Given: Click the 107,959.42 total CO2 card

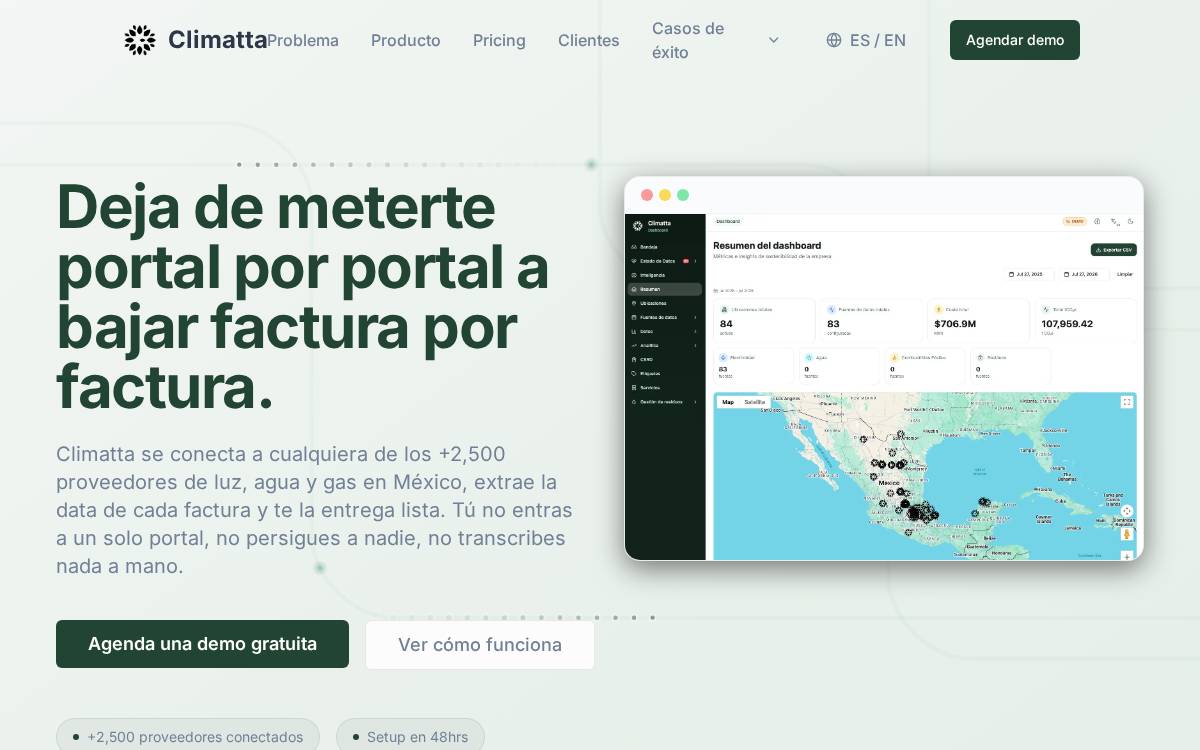Looking at the screenshot, I should pyautogui.click(x=1086, y=321).
